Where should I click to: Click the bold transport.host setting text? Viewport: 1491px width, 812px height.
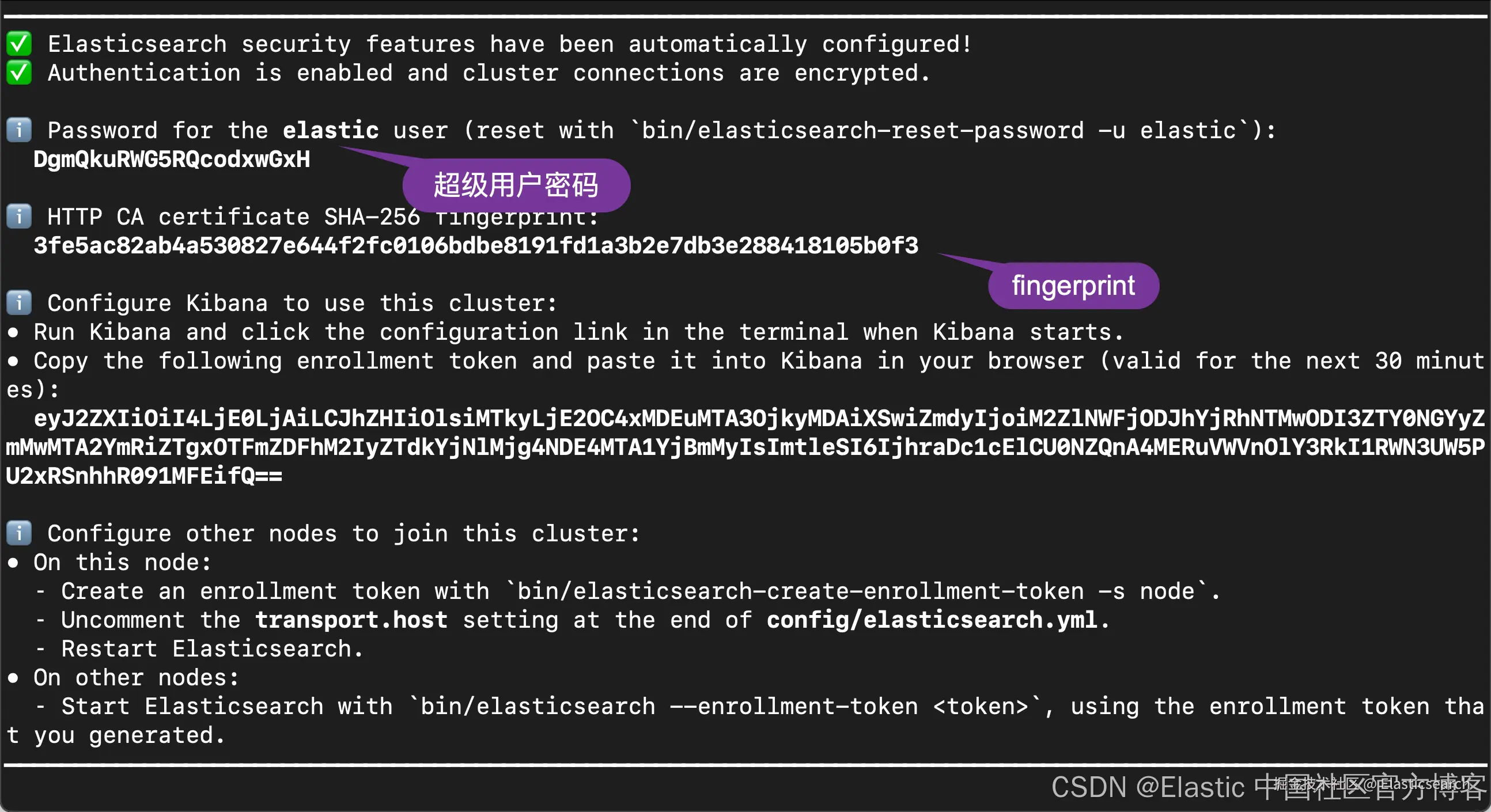[x=352, y=620]
